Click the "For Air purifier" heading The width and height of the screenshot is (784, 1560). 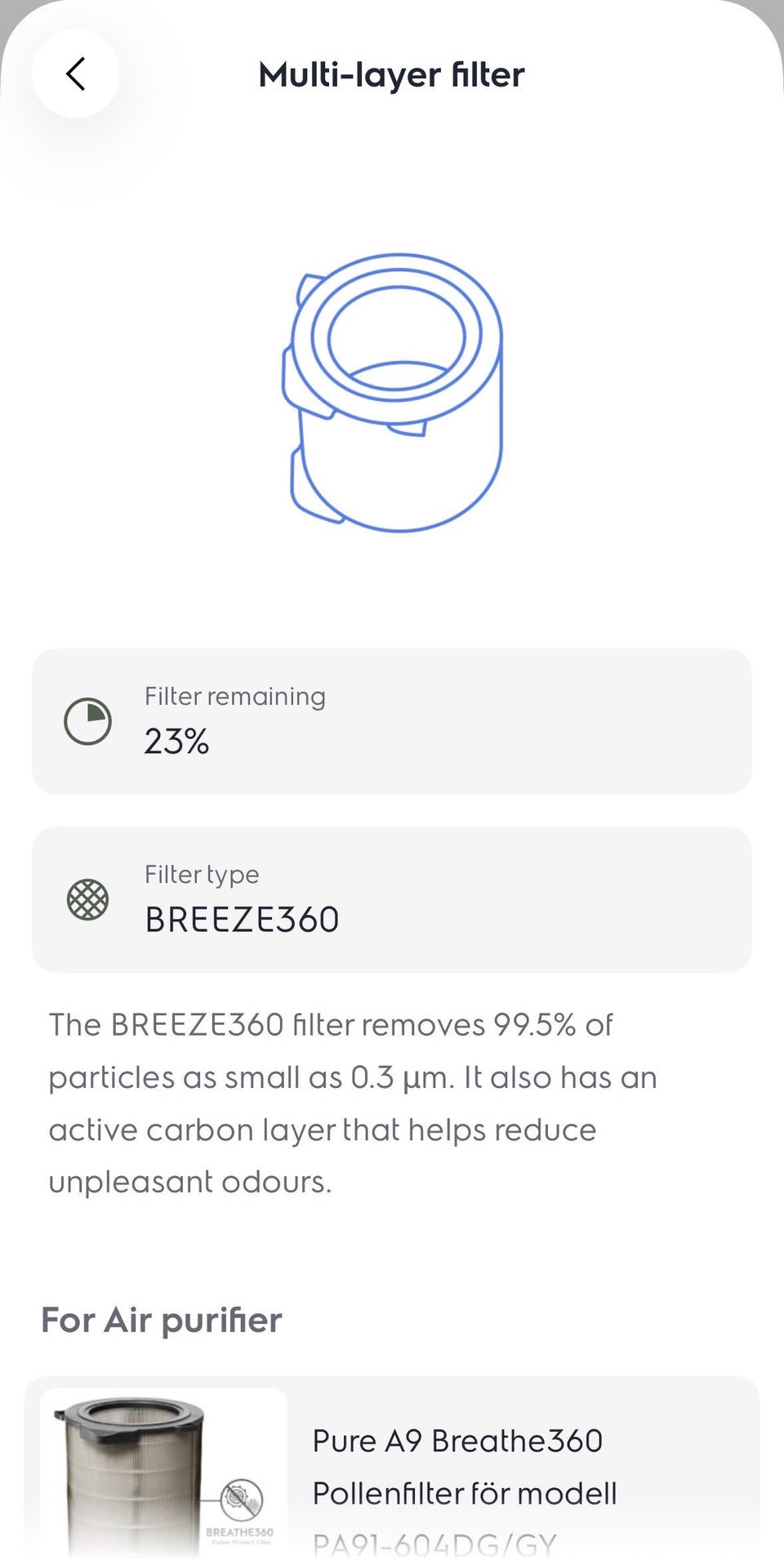click(x=162, y=1321)
